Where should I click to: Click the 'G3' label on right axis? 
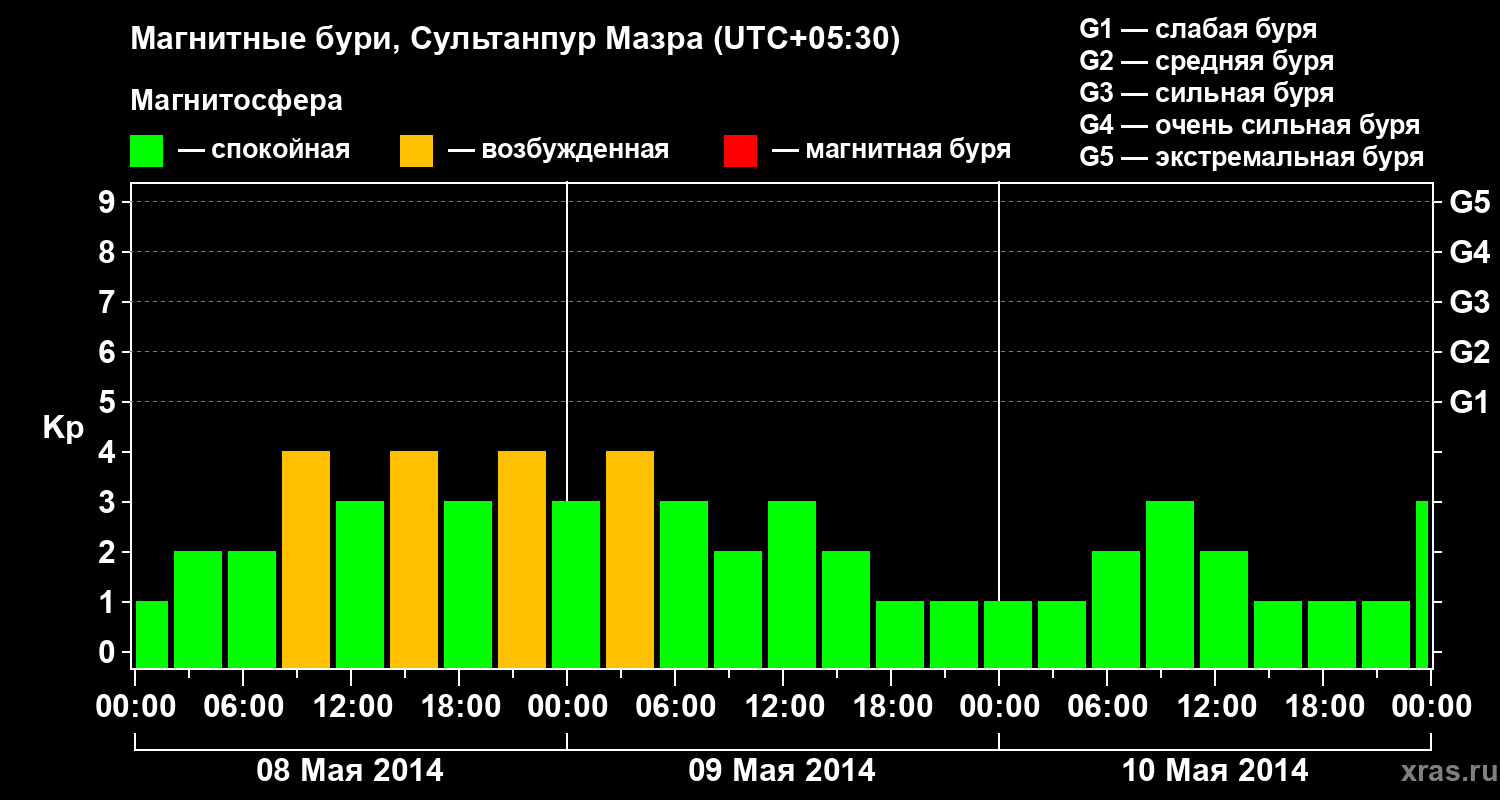pyautogui.click(x=1469, y=302)
